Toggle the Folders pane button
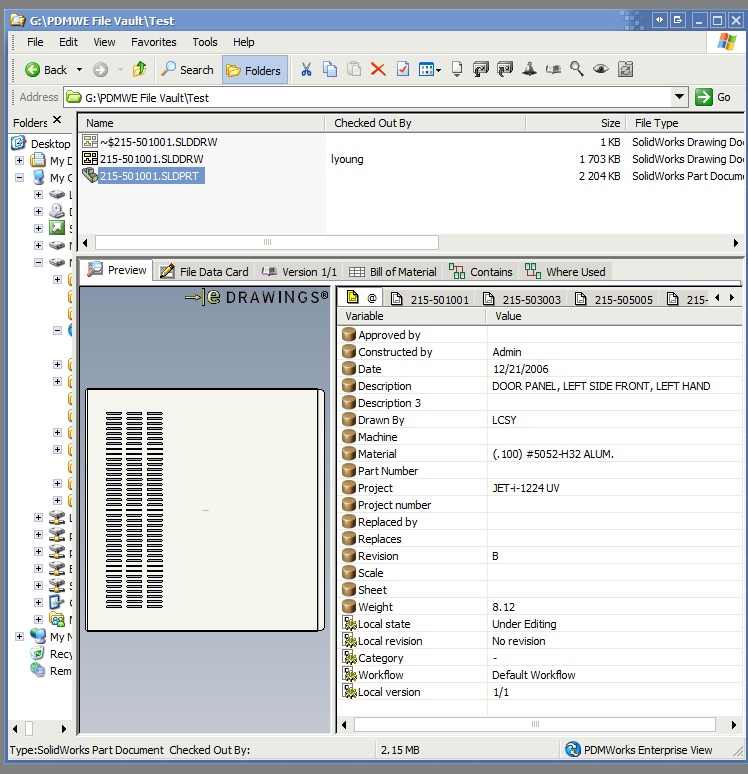 (255, 71)
